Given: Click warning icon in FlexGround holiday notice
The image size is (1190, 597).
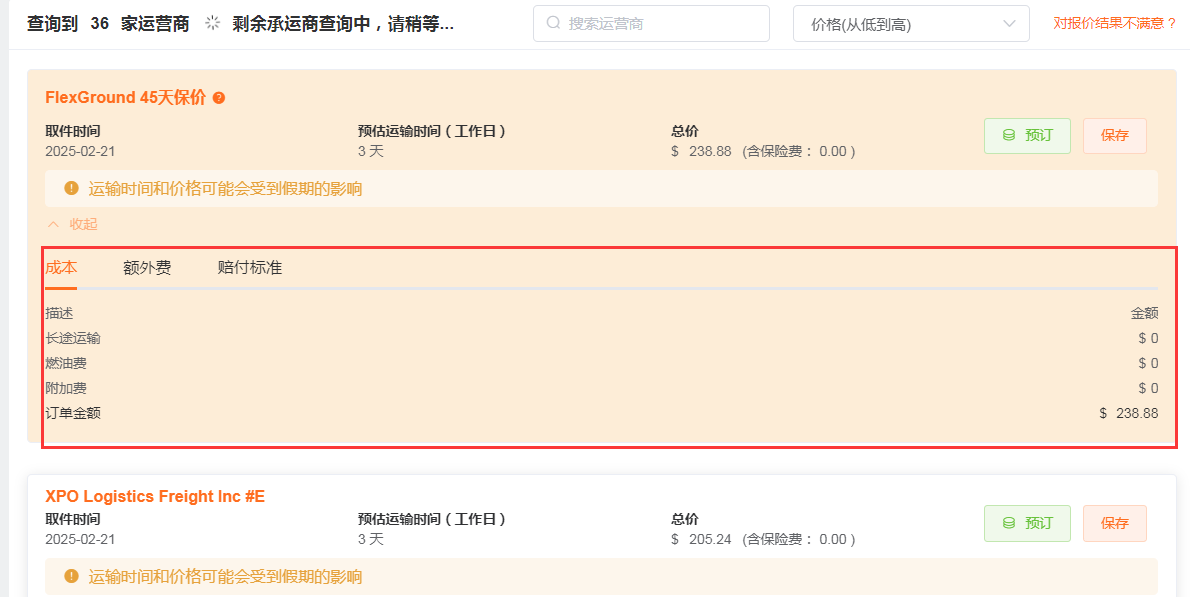Looking at the screenshot, I should [x=71, y=188].
